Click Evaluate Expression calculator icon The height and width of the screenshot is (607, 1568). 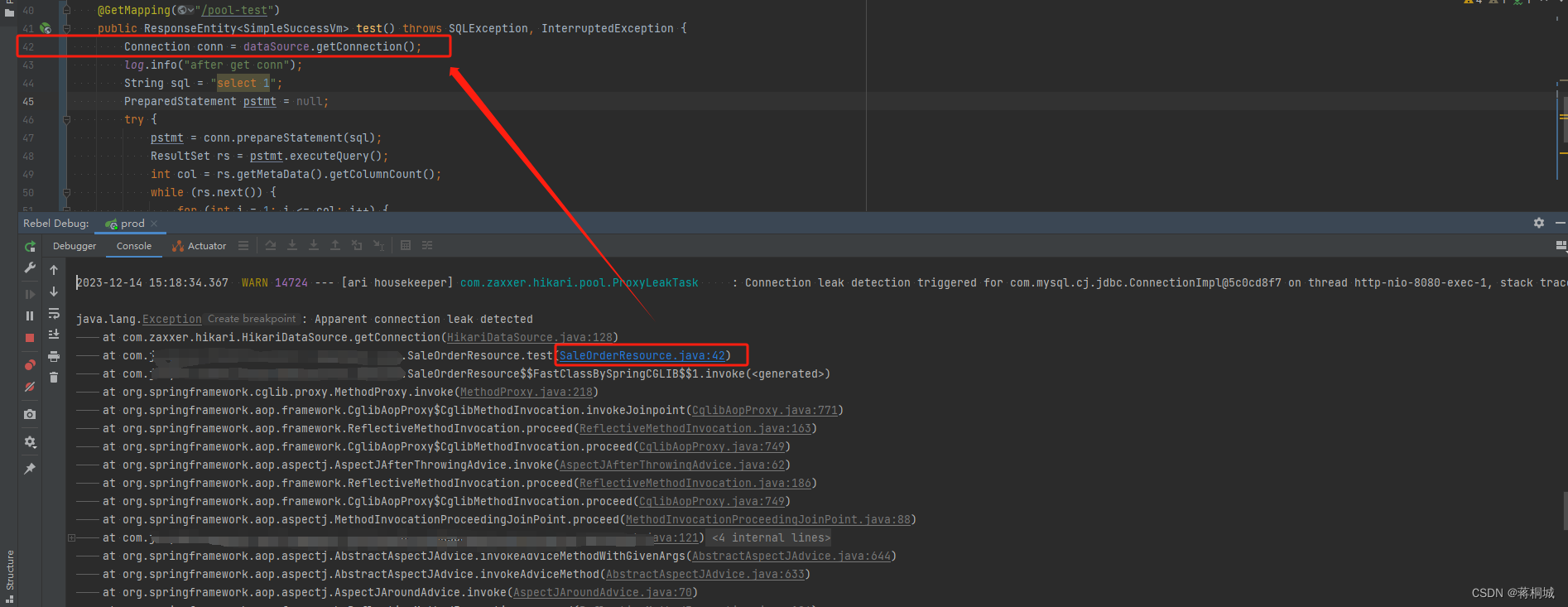[x=406, y=246]
